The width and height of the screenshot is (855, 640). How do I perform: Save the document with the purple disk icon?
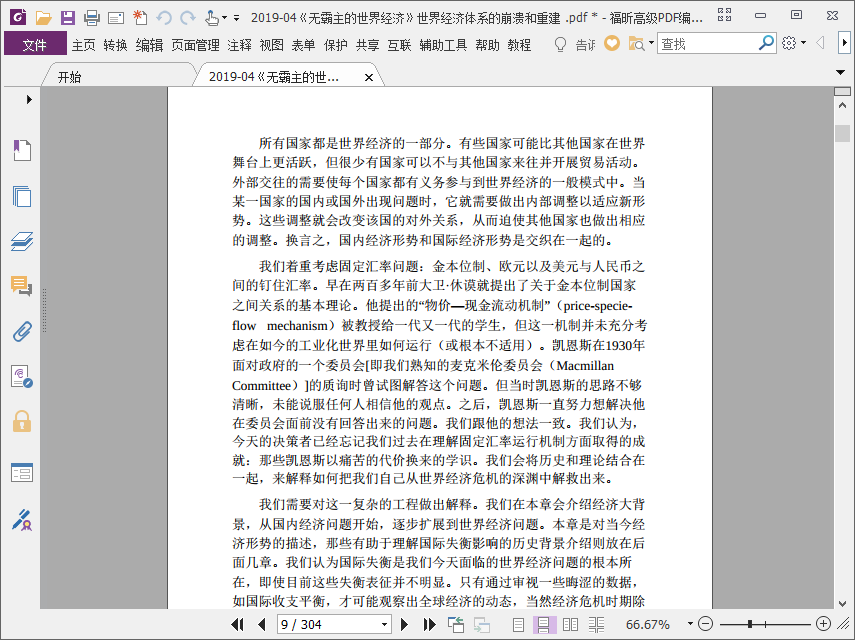point(68,18)
